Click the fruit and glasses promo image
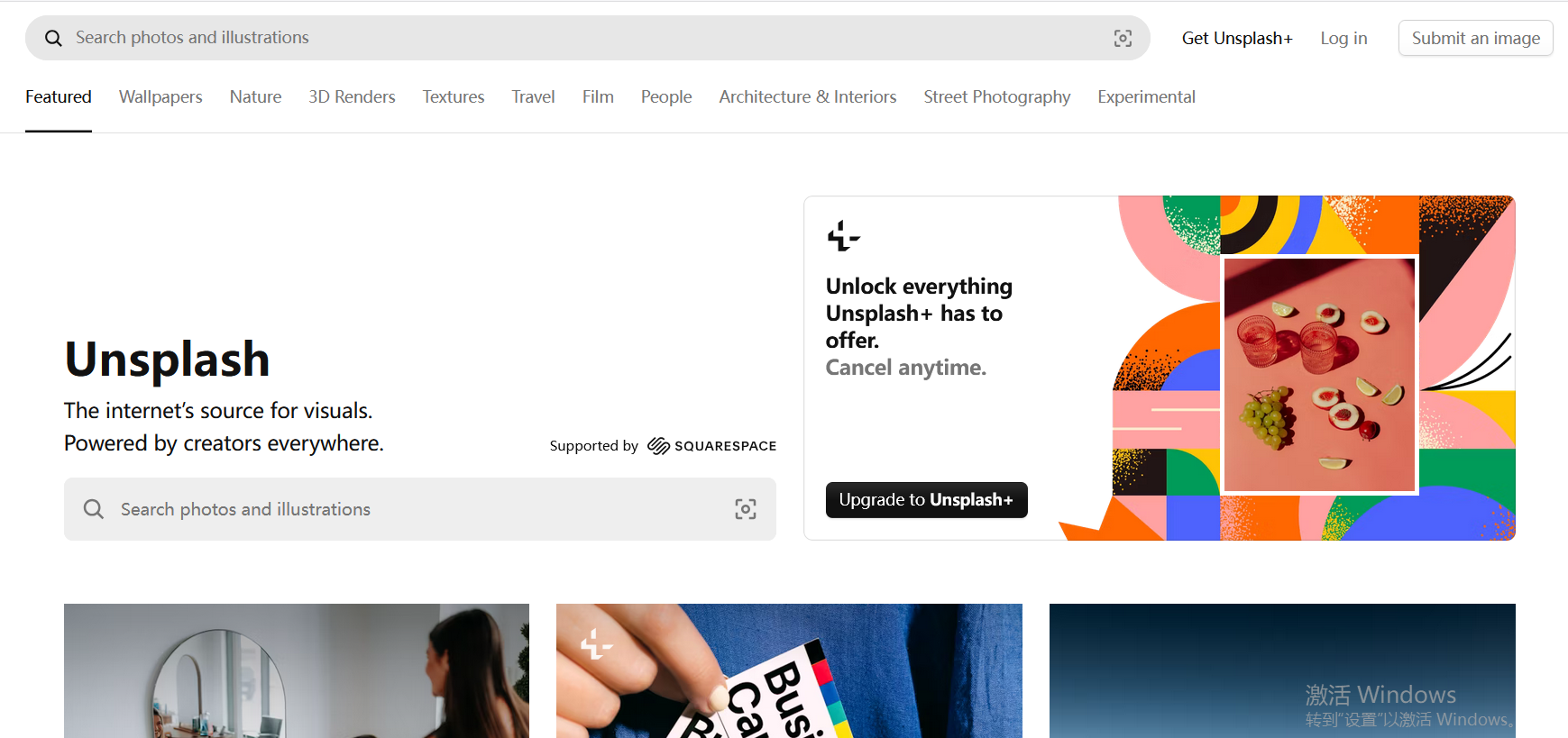The width and height of the screenshot is (1568, 738). (1319, 374)
